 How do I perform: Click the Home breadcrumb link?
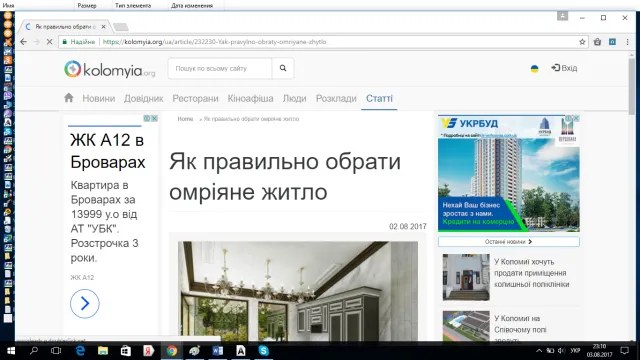(x=185, y=119)
